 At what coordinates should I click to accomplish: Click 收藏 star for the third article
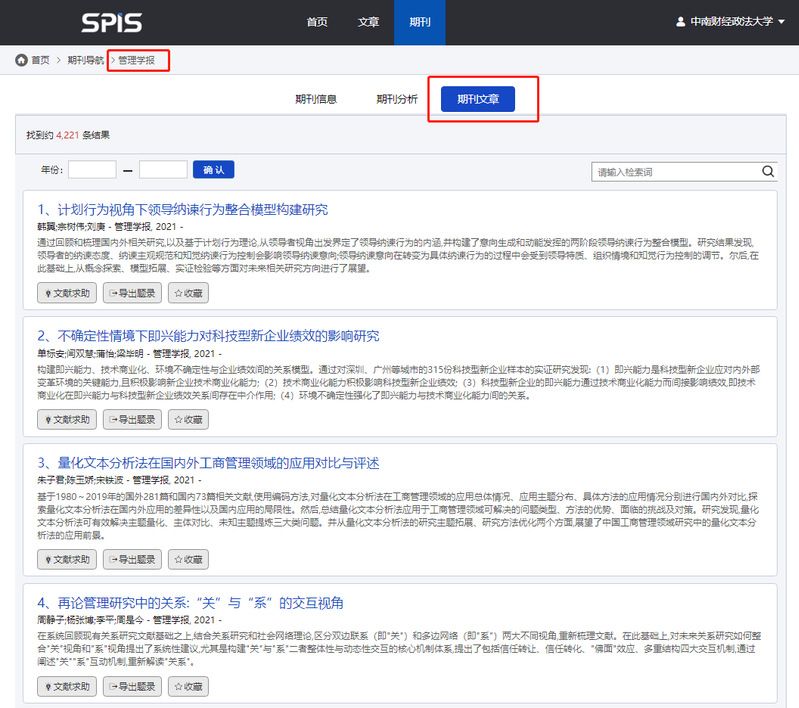(188, 560)
